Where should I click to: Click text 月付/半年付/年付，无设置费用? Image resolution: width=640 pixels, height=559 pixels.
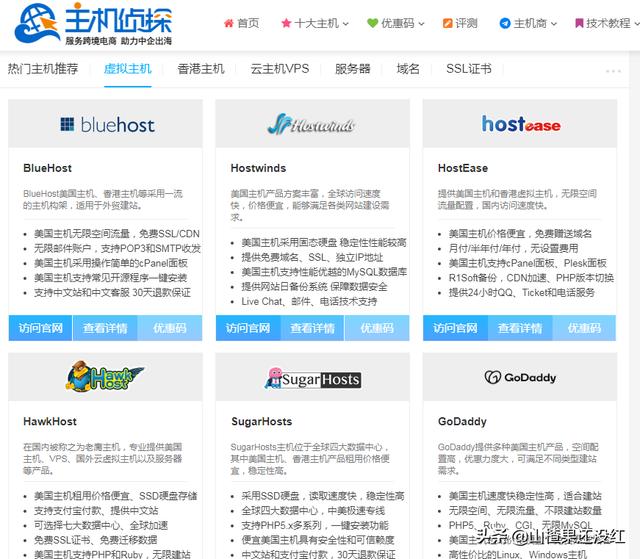tap(513, 248)
